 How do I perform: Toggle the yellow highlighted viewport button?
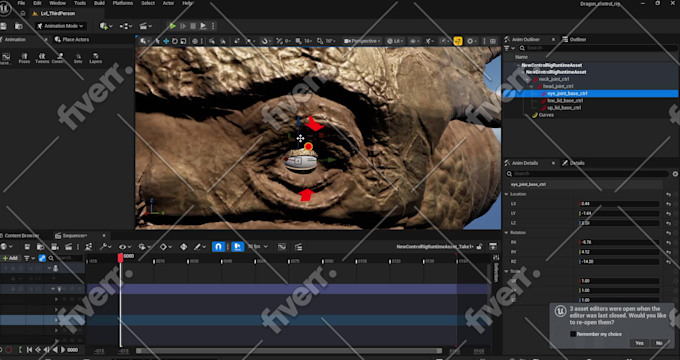[458, 41]
